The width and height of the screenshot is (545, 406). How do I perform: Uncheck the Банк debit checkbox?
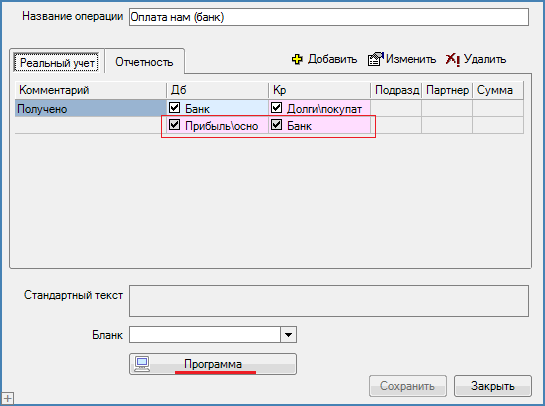pos(174,107)
